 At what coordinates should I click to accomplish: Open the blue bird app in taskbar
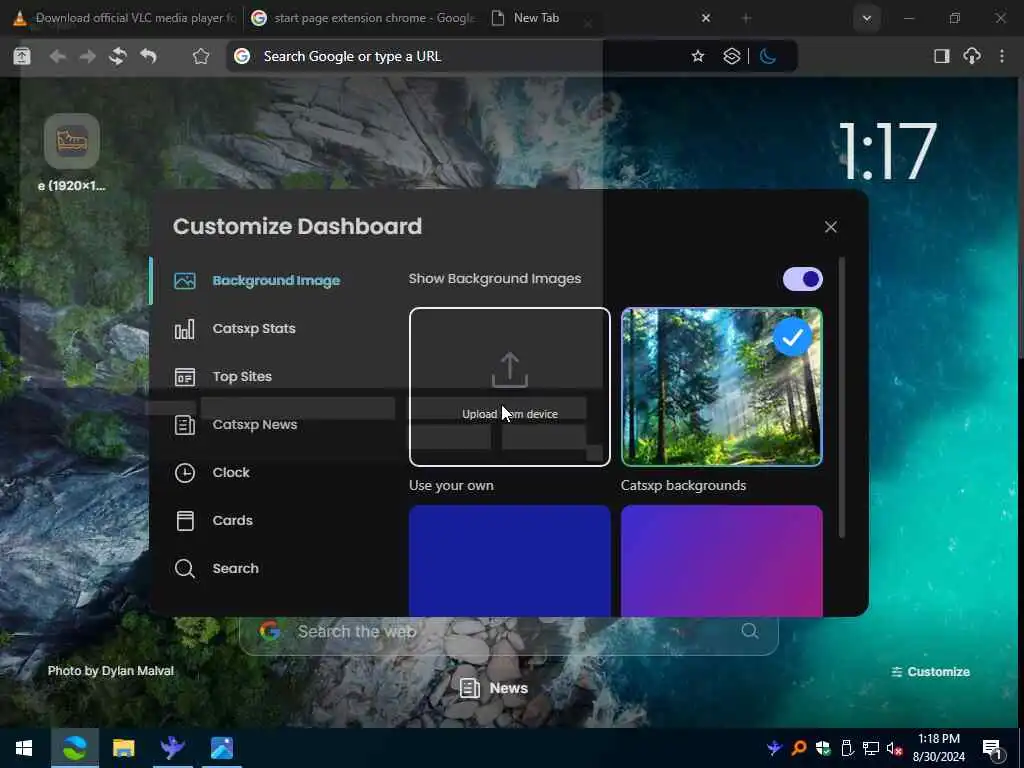pyautogui.click(x=172, y=748)
